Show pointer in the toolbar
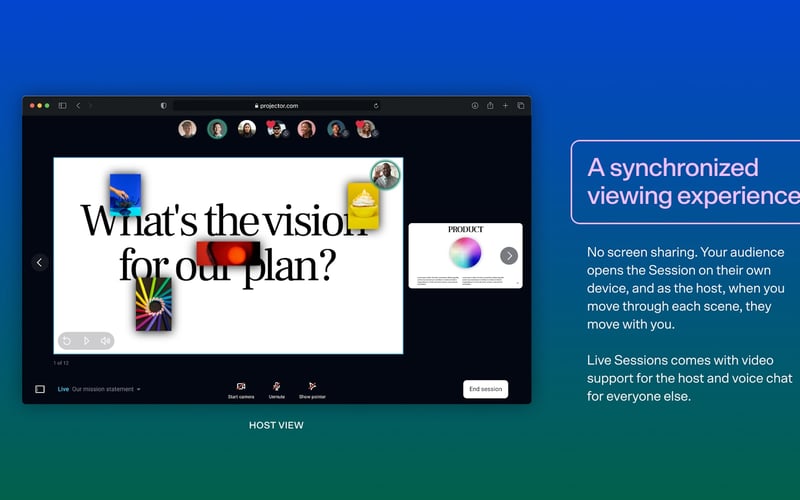Screen dimensions: 800x500 (312, 390)
